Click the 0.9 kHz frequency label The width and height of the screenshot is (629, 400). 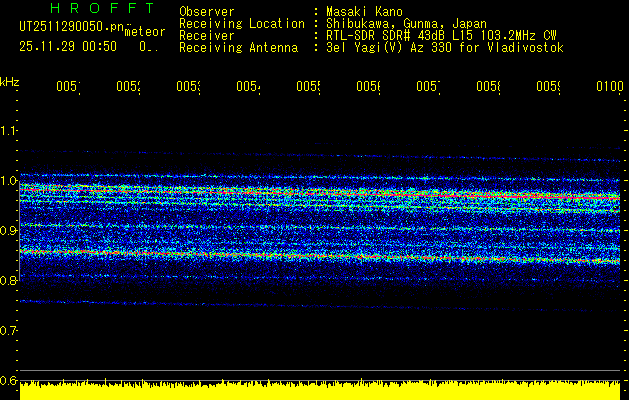point(8,231)
